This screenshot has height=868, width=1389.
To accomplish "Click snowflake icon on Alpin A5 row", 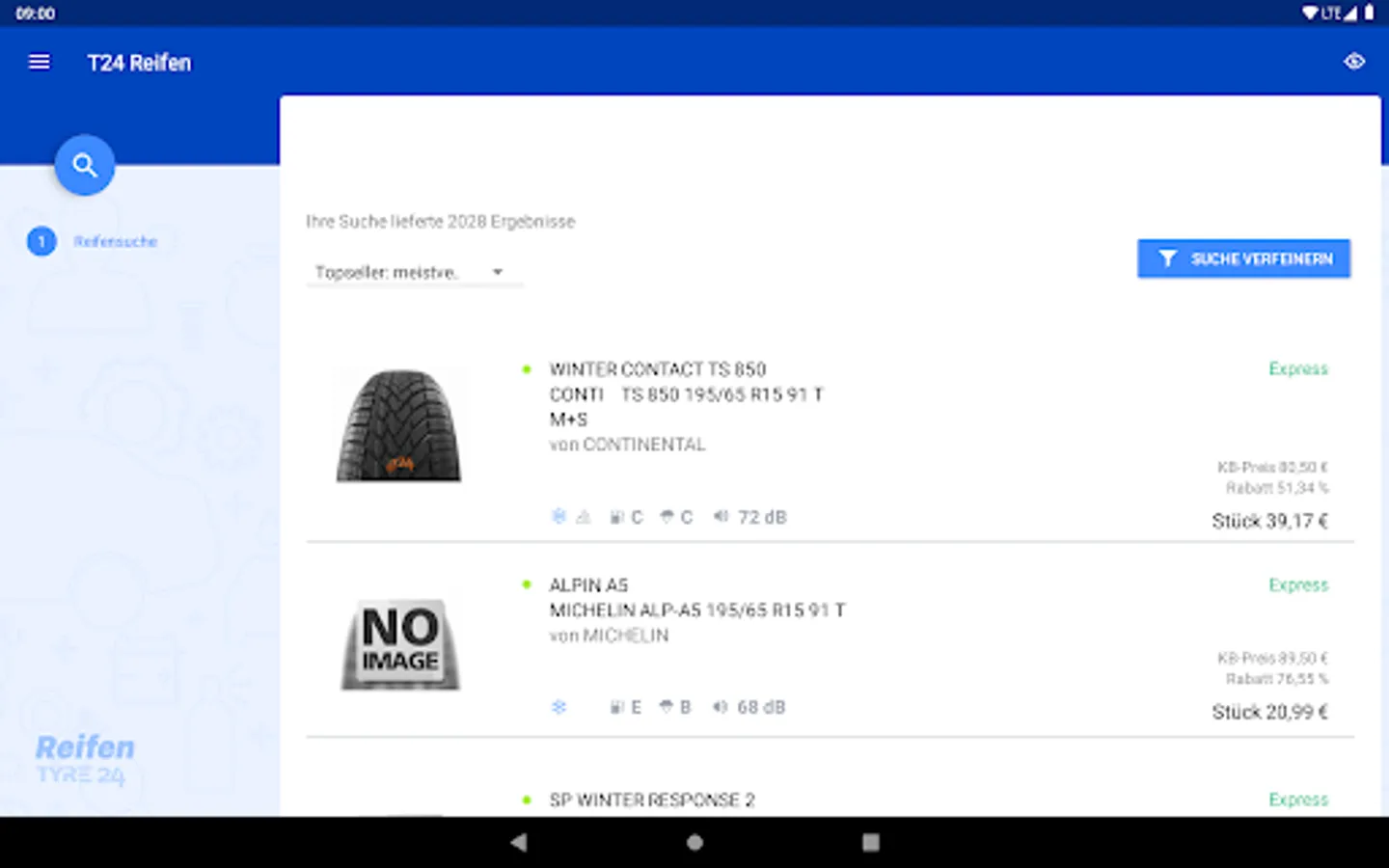I will click(558, 707).
